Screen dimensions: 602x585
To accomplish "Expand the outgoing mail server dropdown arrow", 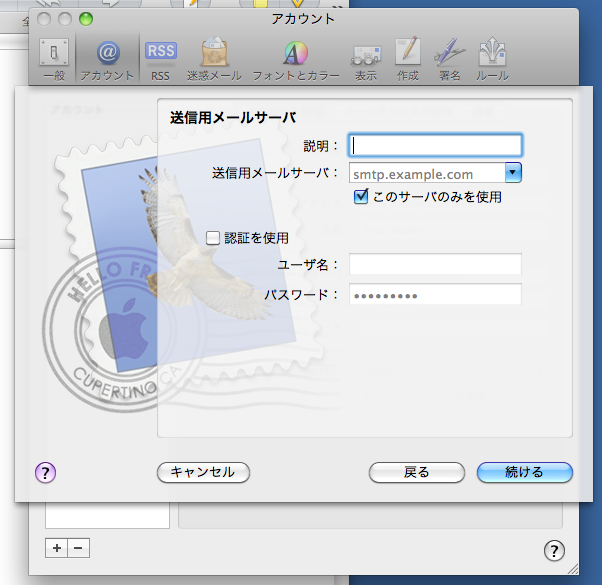I will pyautogui.click(x=513, y=173).
